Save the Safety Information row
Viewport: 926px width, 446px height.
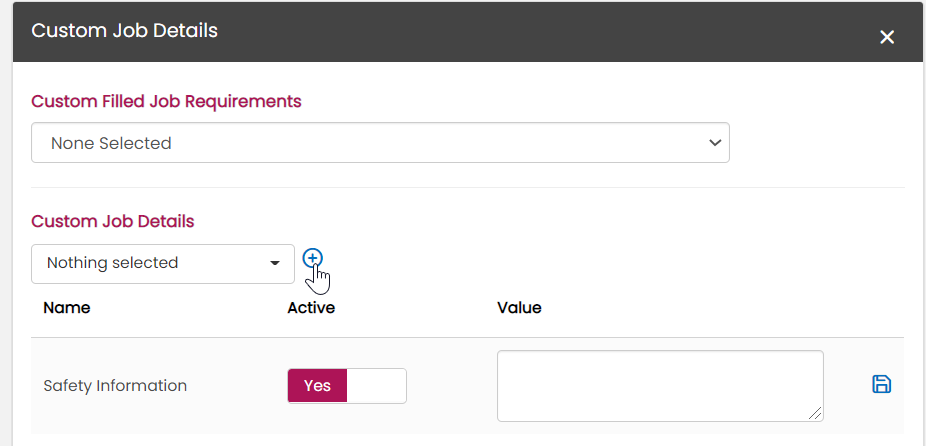point(881,384)
